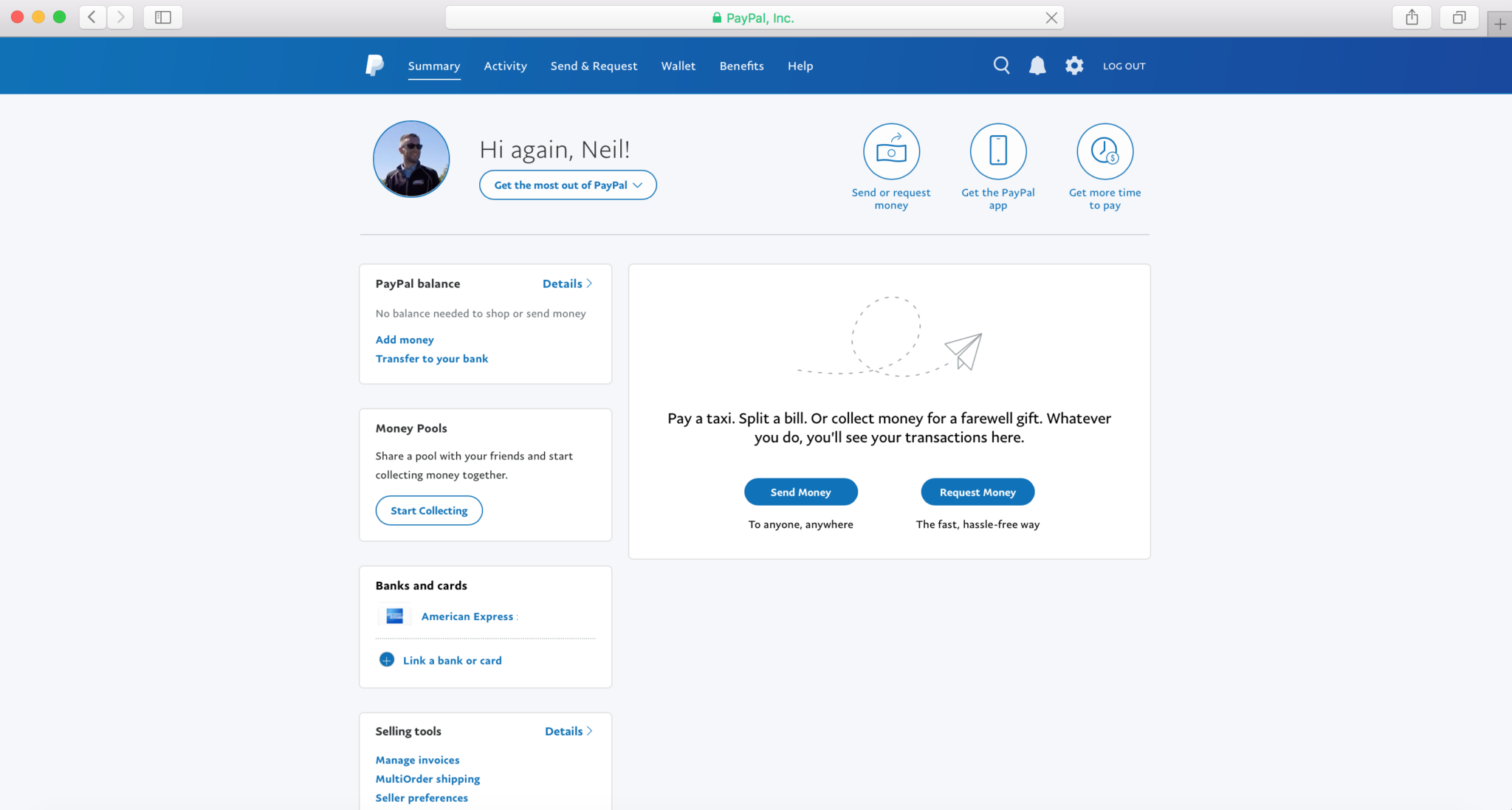Click the 'Selling tools' heading

click(408, 731)
